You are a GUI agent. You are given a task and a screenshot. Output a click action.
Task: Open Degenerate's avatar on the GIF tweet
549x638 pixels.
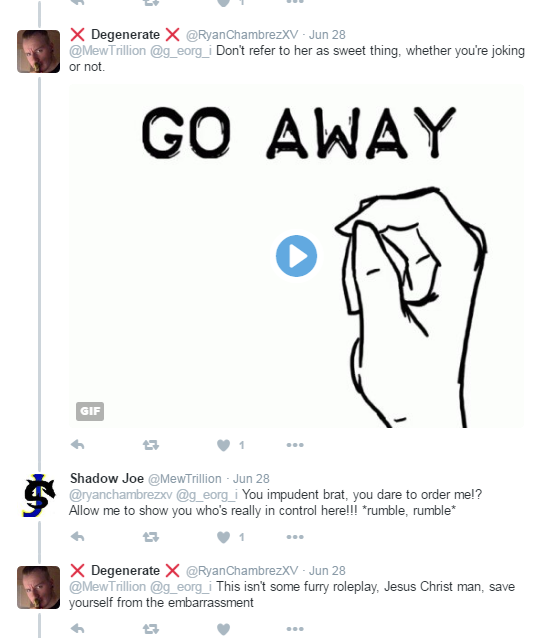click(39, 51)
